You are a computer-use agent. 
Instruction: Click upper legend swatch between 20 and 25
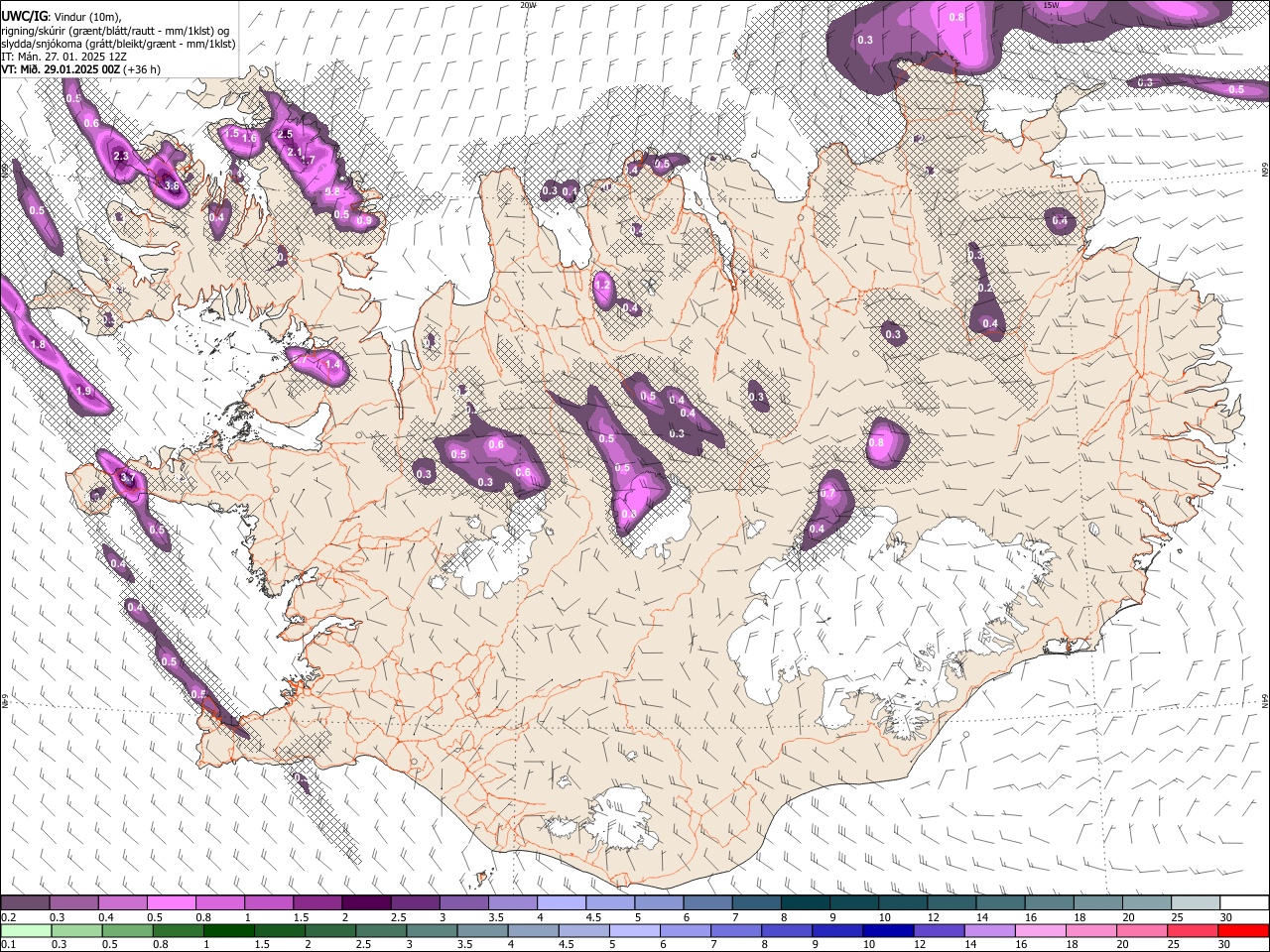(x=1146, y=903)
